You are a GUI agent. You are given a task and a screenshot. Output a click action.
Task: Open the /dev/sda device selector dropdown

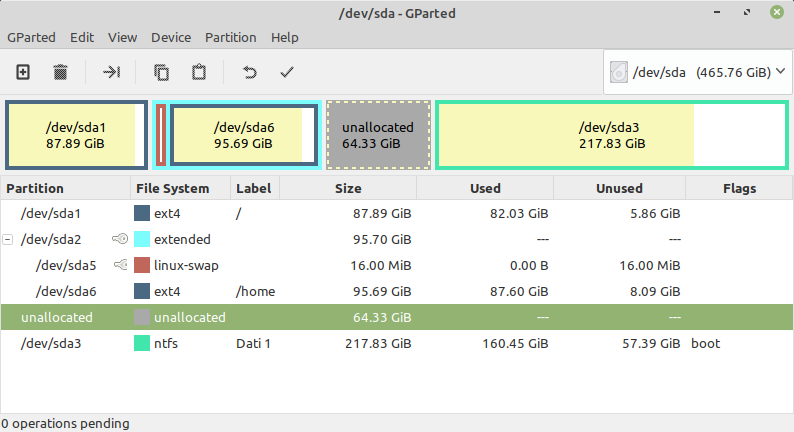(x=697, y=72)
